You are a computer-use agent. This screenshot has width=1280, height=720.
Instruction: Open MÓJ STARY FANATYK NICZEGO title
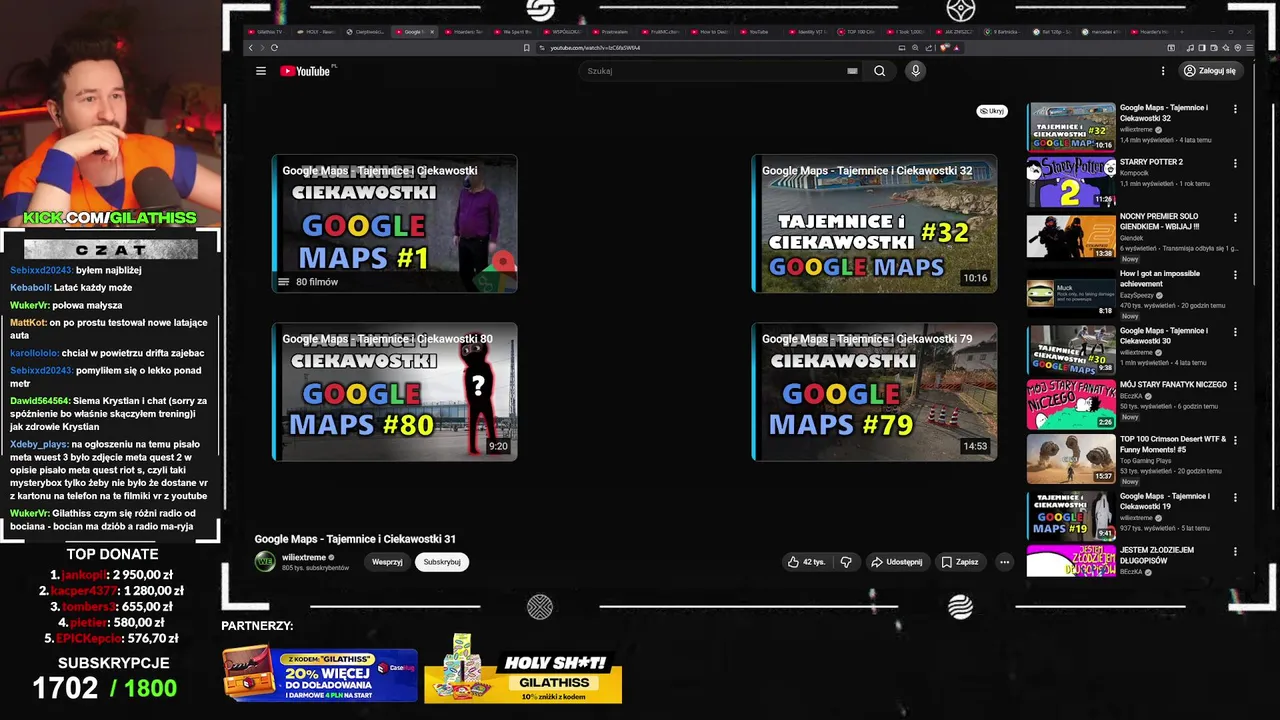pos(1173,385)
